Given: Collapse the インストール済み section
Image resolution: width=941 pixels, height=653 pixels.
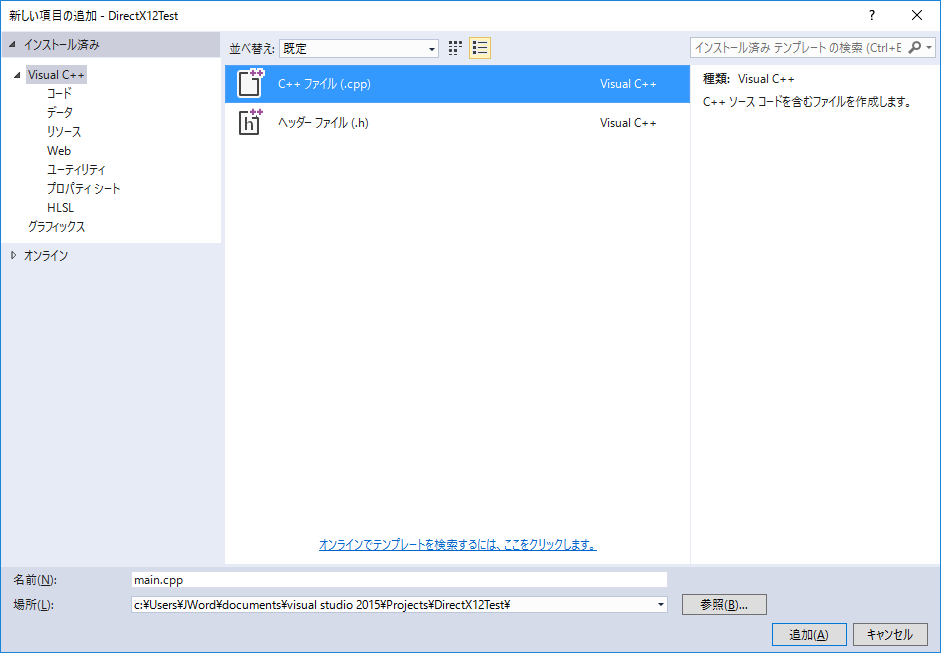Looking at the screenshot, I should (x=13, y=45).
